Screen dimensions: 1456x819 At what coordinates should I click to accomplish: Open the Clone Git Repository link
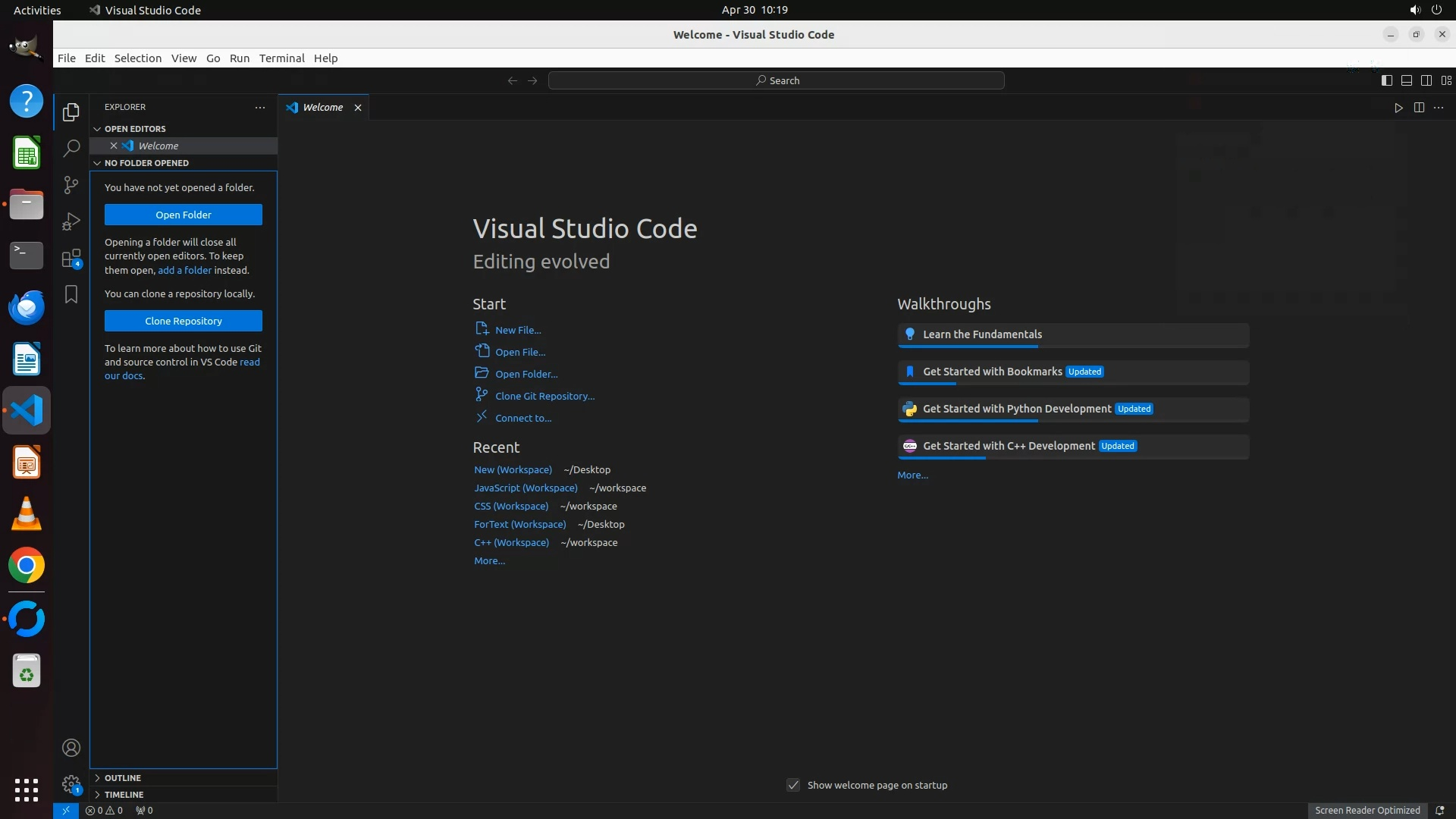pos(544,396)
